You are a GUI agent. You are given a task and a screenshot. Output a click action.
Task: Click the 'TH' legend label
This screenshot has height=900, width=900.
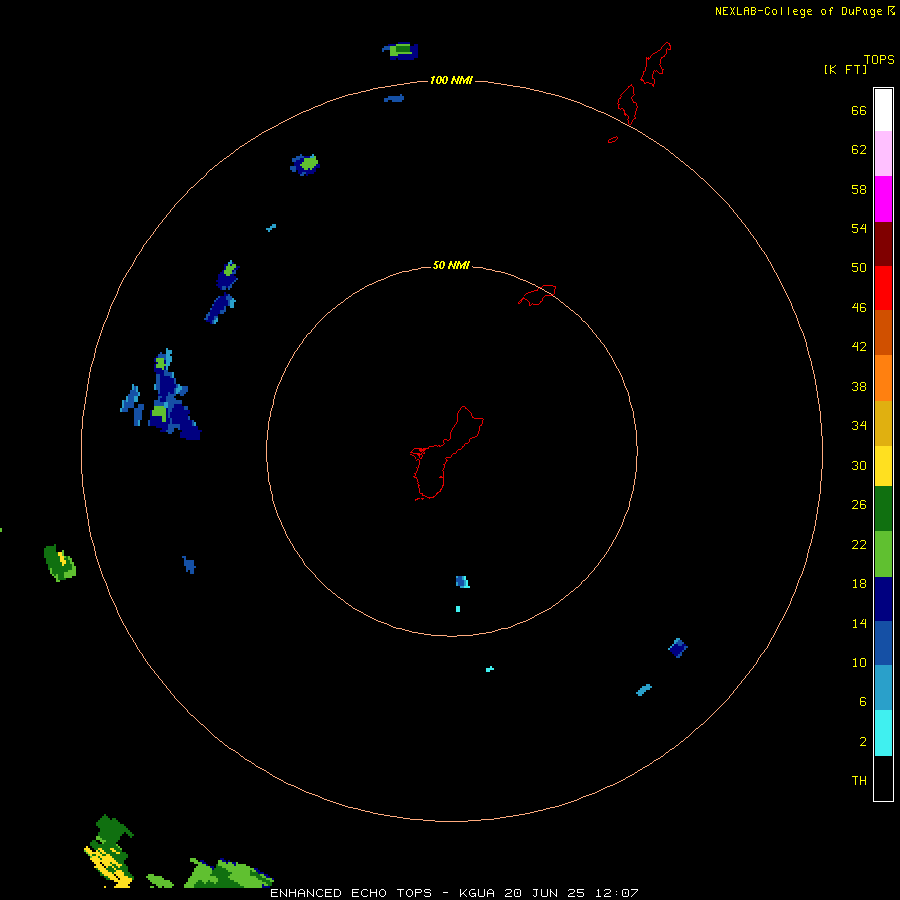click(x=859, y=781)
